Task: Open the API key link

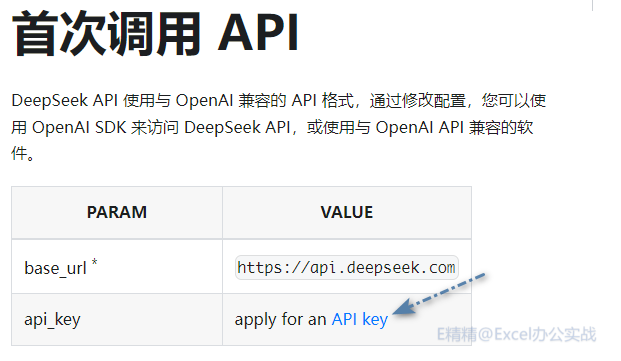Action: point(360,319)
